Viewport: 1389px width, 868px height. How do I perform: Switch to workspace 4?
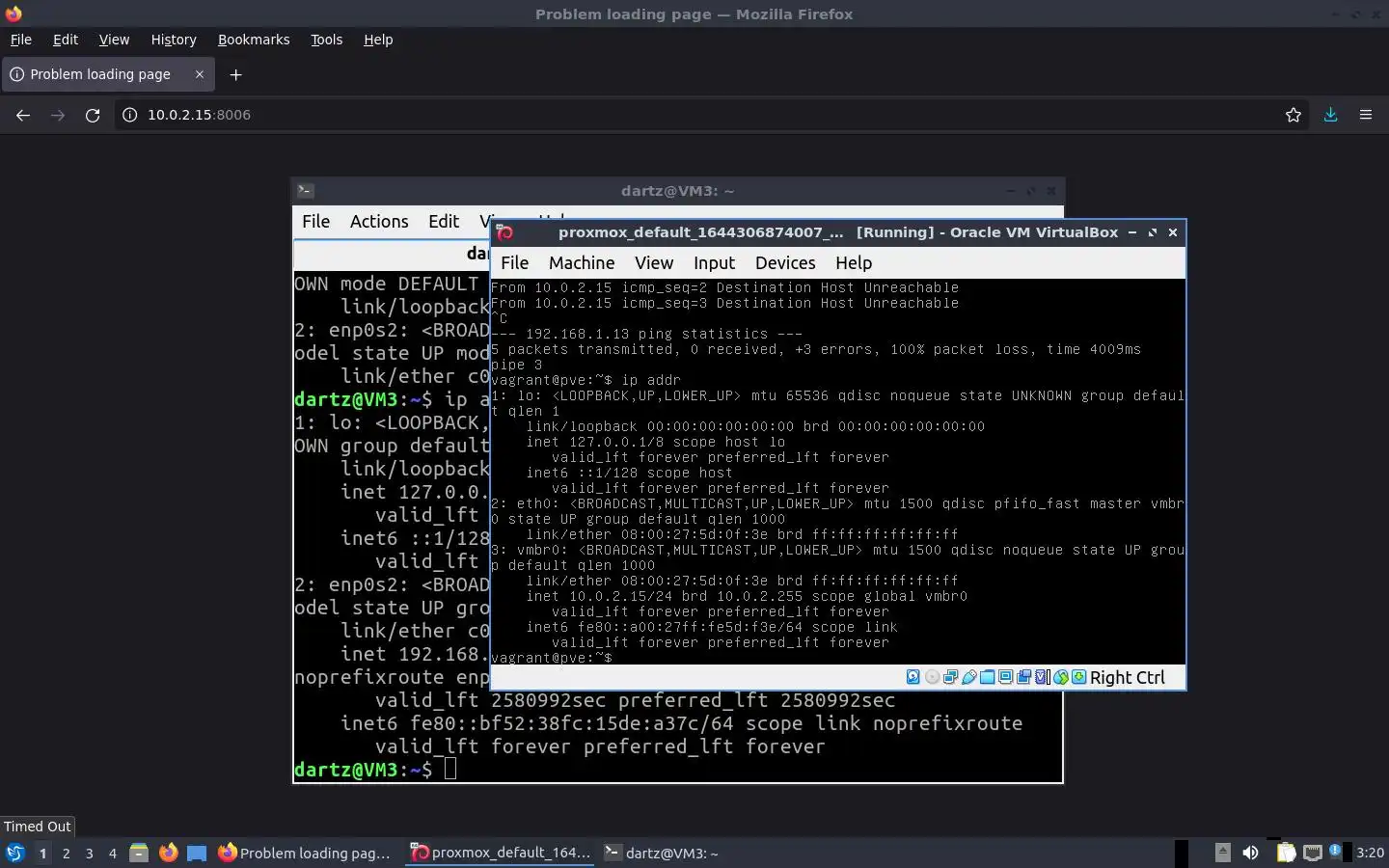pos(112,853)
